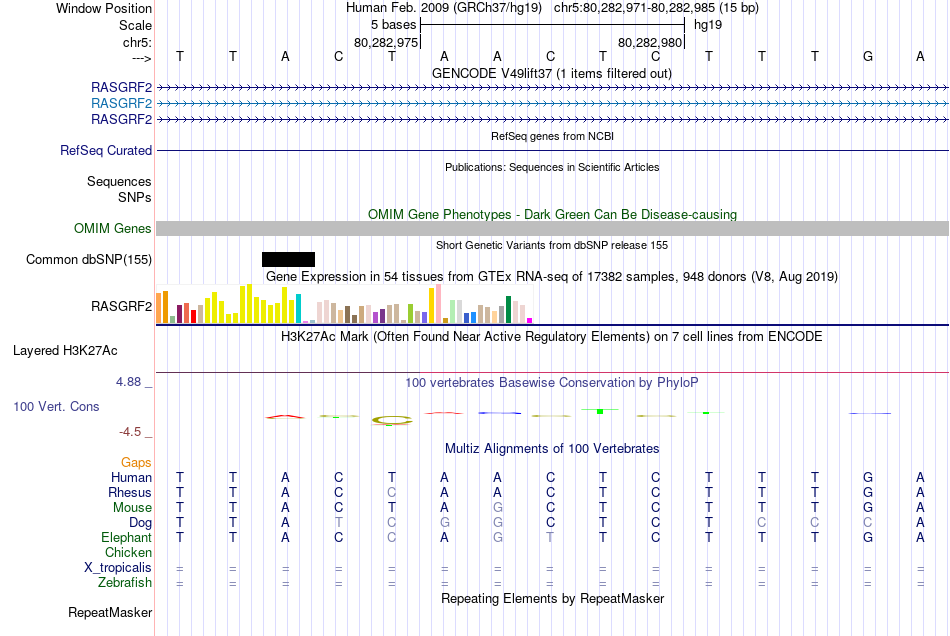Select the Rhesus species label
950x636 pixels.
coord(130,492)
